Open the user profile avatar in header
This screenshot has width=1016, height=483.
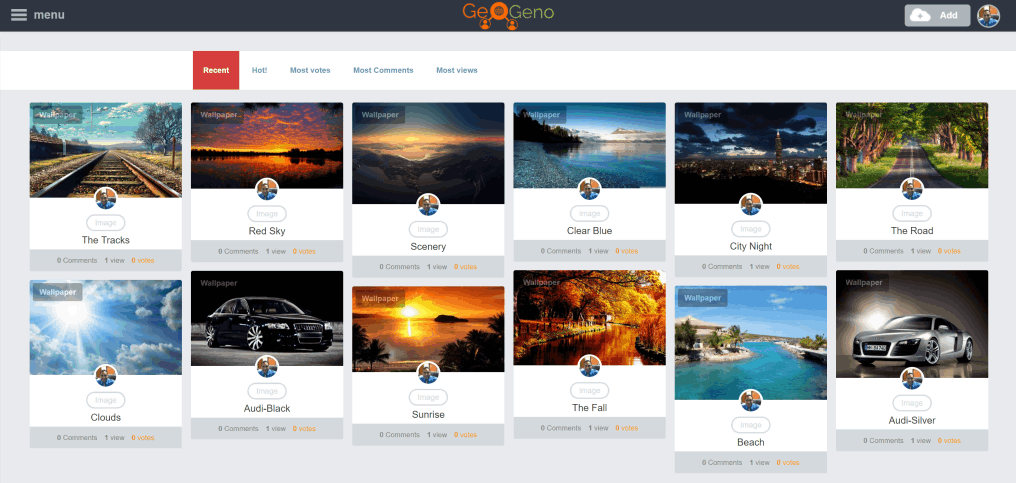[988, 15]
